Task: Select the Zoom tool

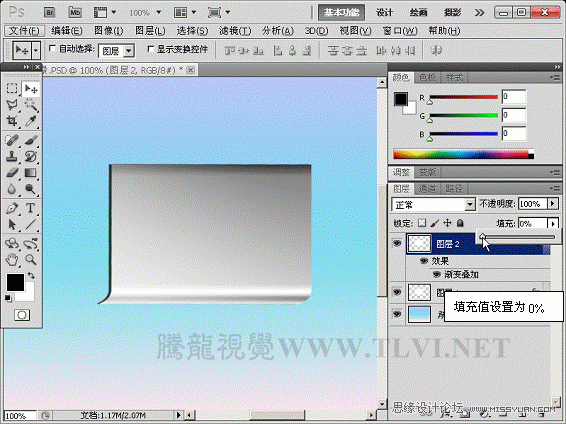Action: pos(31,259)
